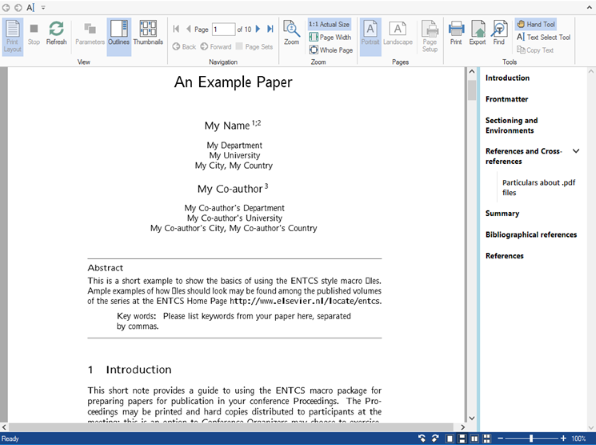The image size is (596, 445).
Task: Activate the Hand Tool
Action: pyautogui.click(x=536, y=24)
